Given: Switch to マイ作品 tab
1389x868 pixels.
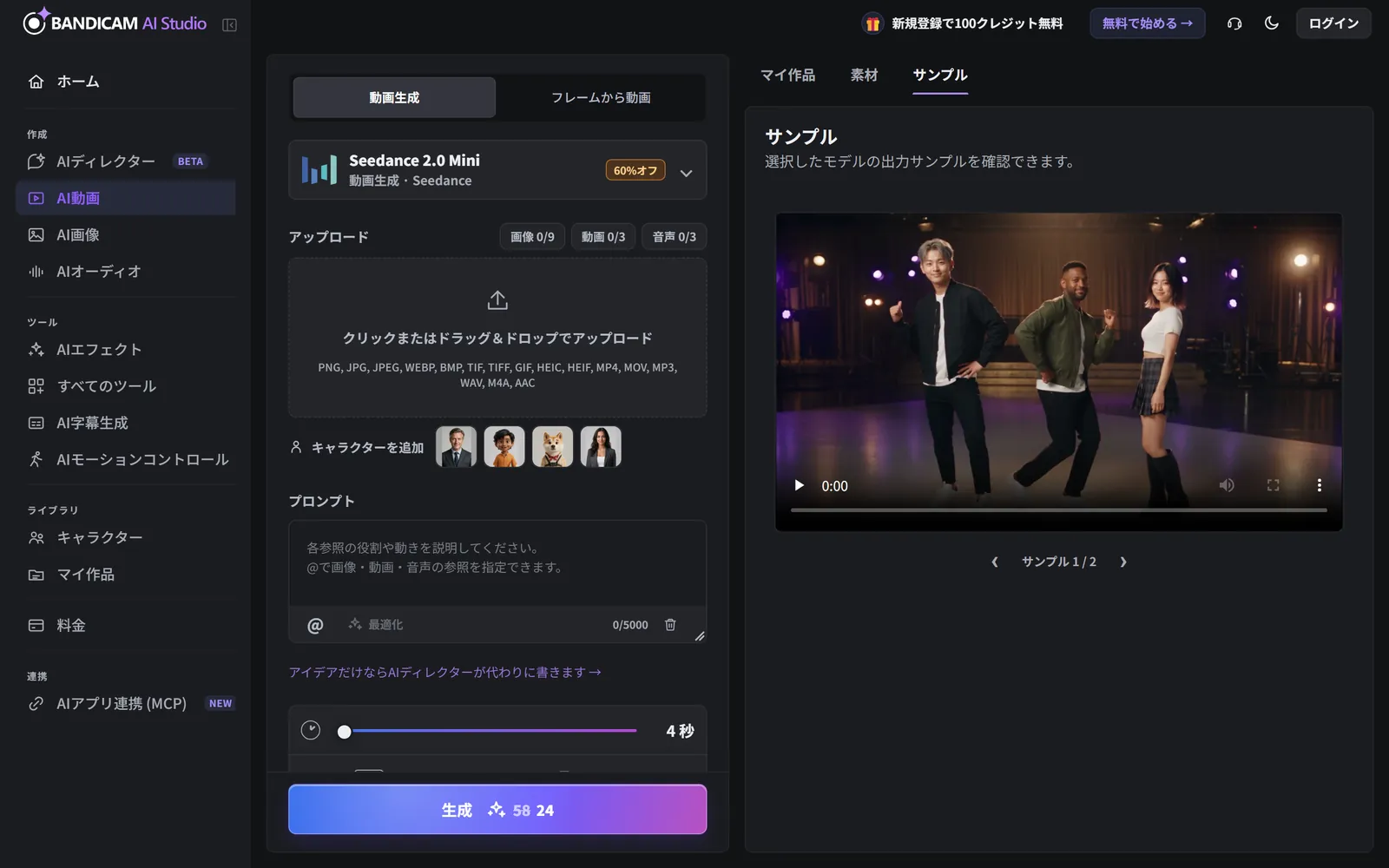Looking at the screenshot, I should coord(787,75).
